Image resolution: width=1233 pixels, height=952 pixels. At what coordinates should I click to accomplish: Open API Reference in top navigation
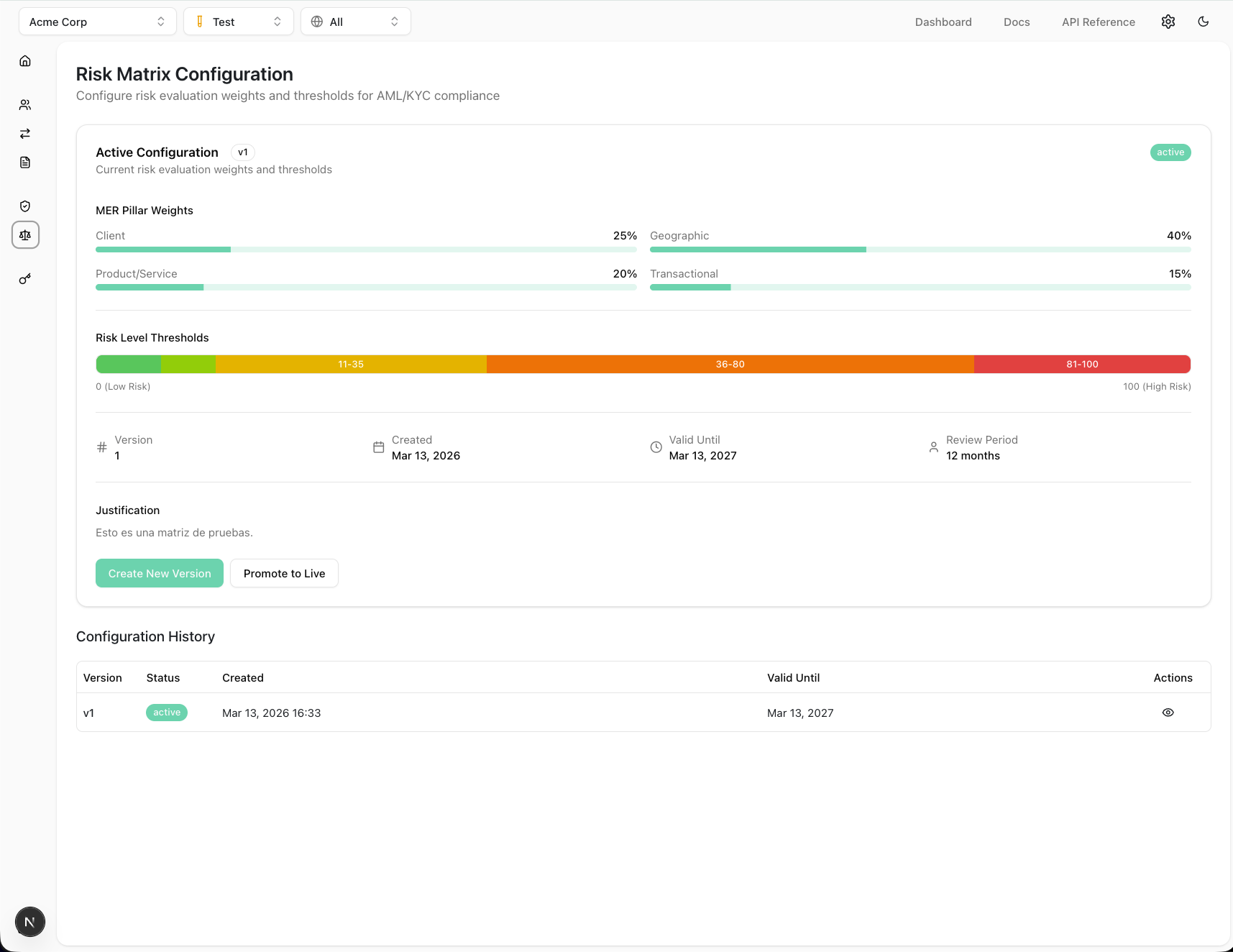pos(1099,22)
